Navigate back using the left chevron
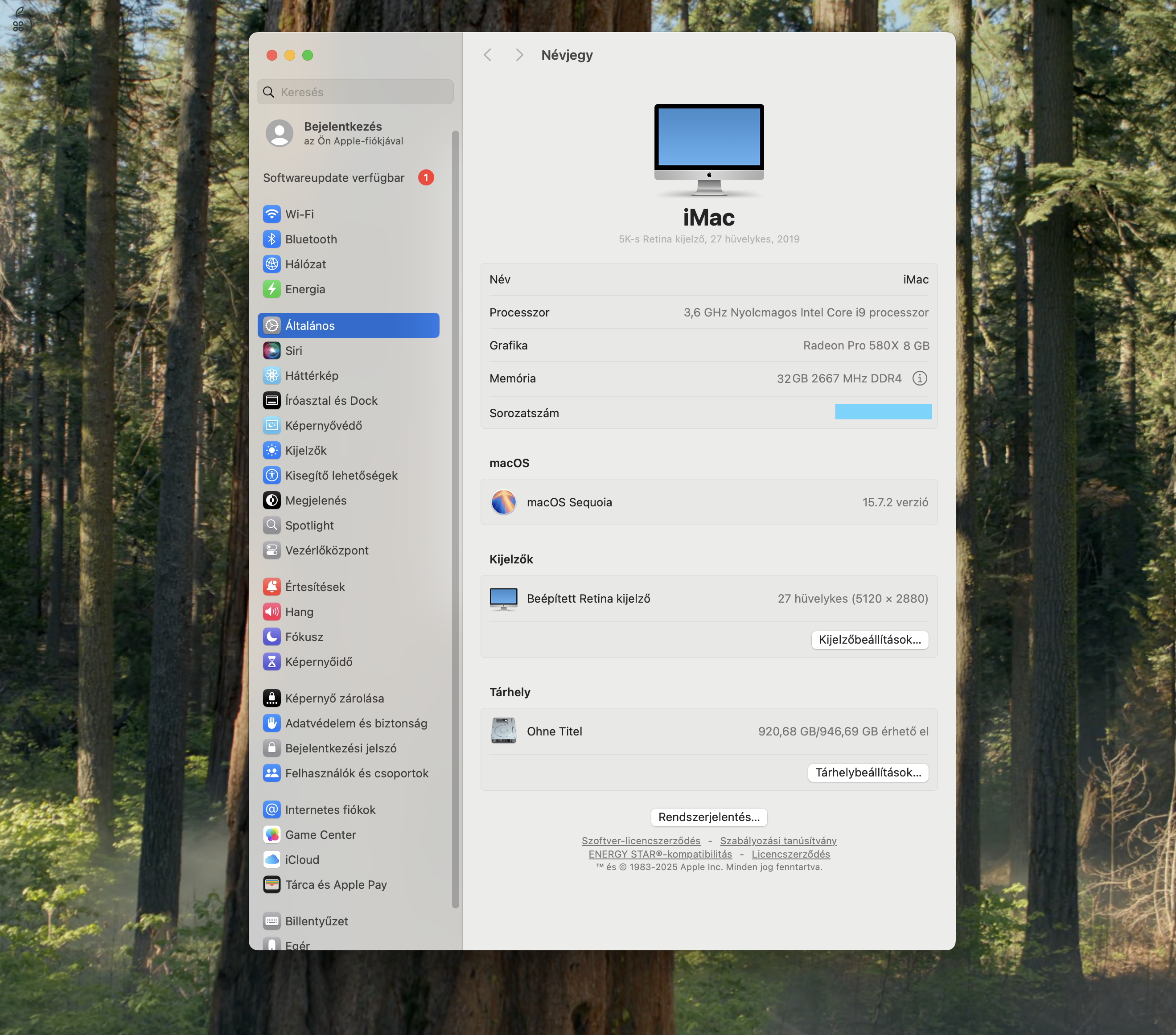The image size is (1176, 1035). pos(487,55)
